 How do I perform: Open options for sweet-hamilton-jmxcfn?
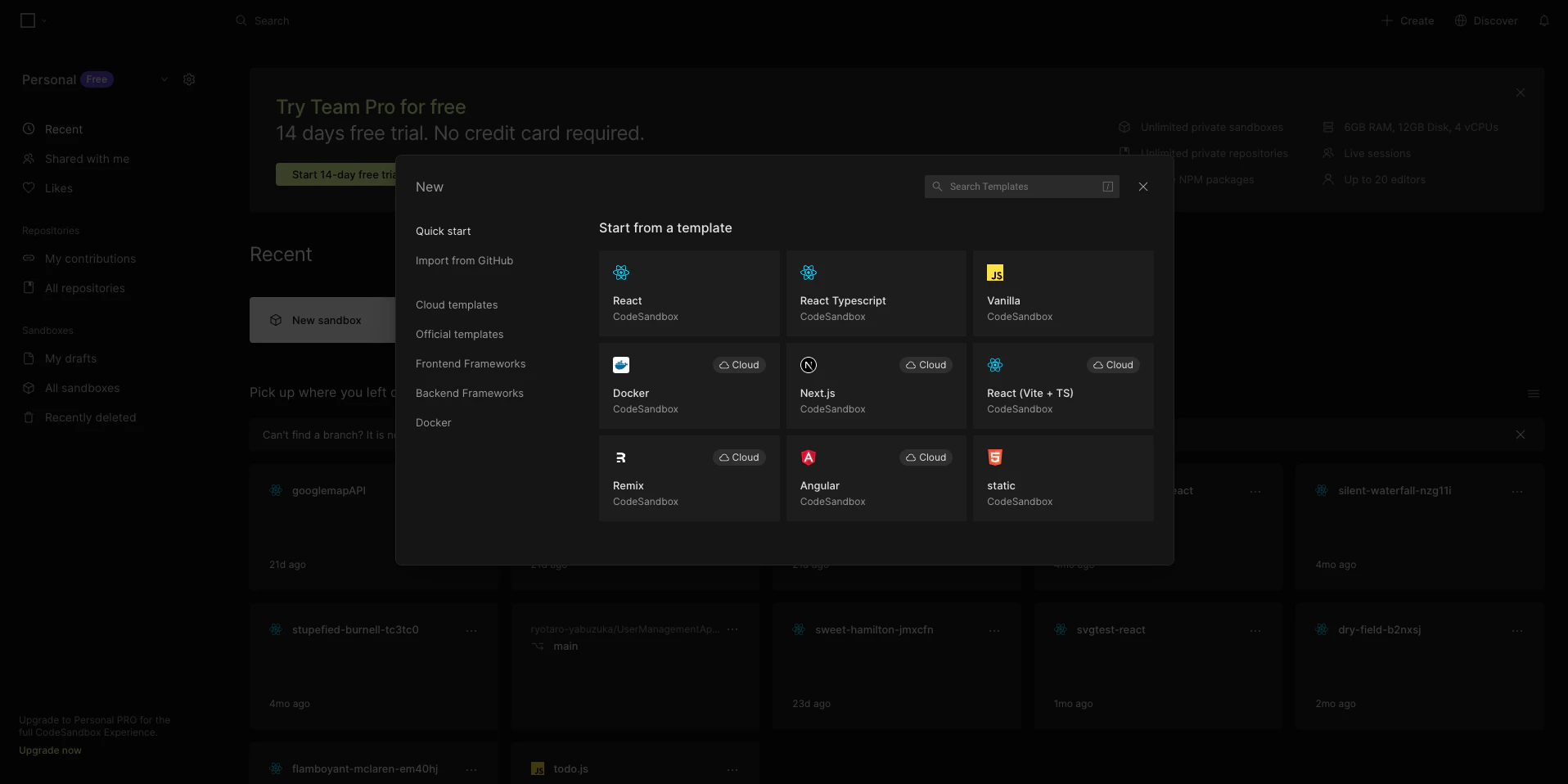pos(994,630)
